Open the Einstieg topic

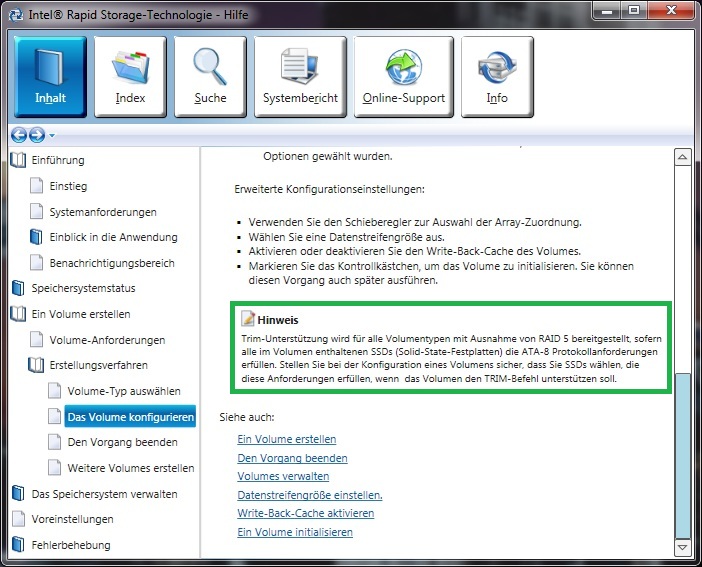pyautogui.click(x=68, y=186)
